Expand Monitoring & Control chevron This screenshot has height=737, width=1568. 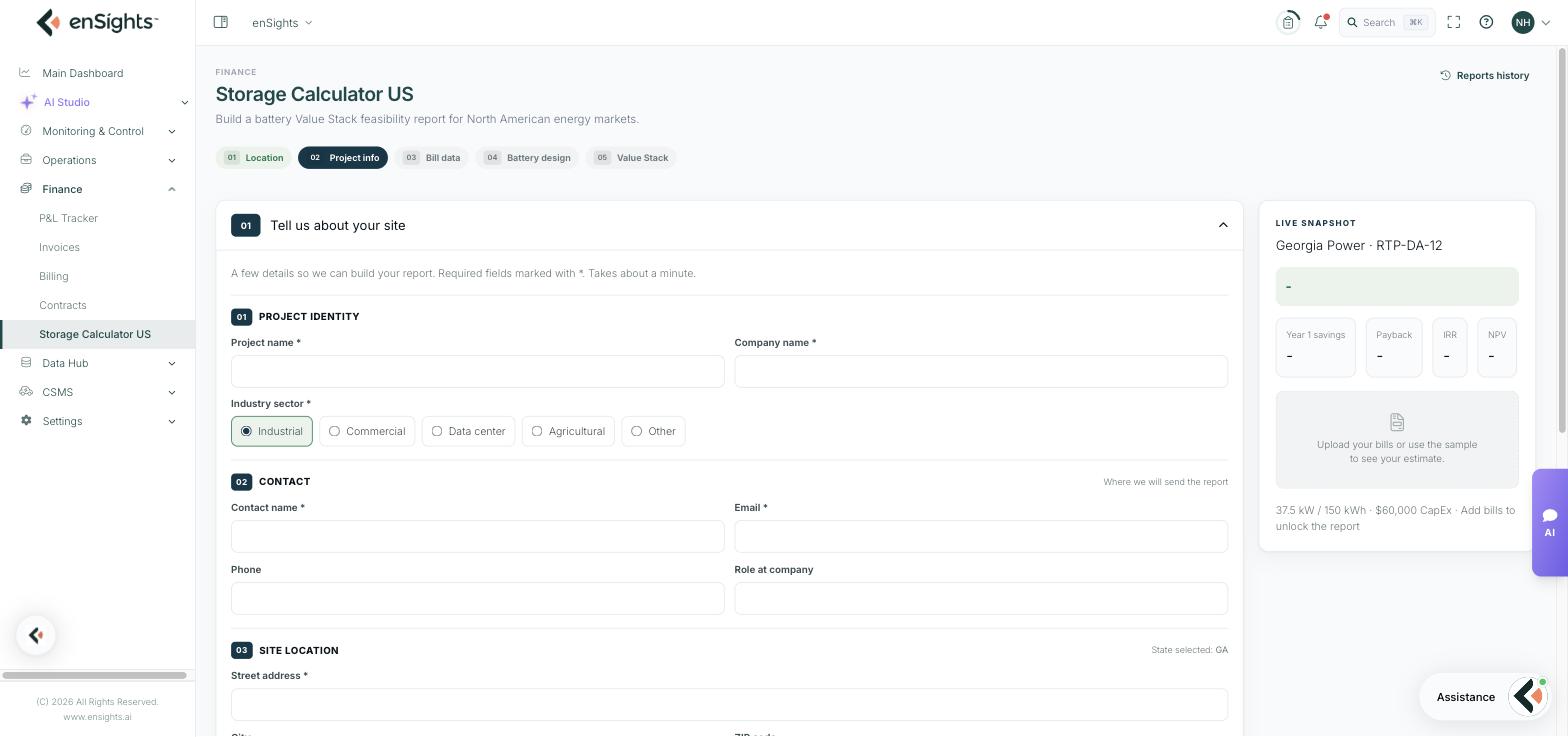click(172, 131)
